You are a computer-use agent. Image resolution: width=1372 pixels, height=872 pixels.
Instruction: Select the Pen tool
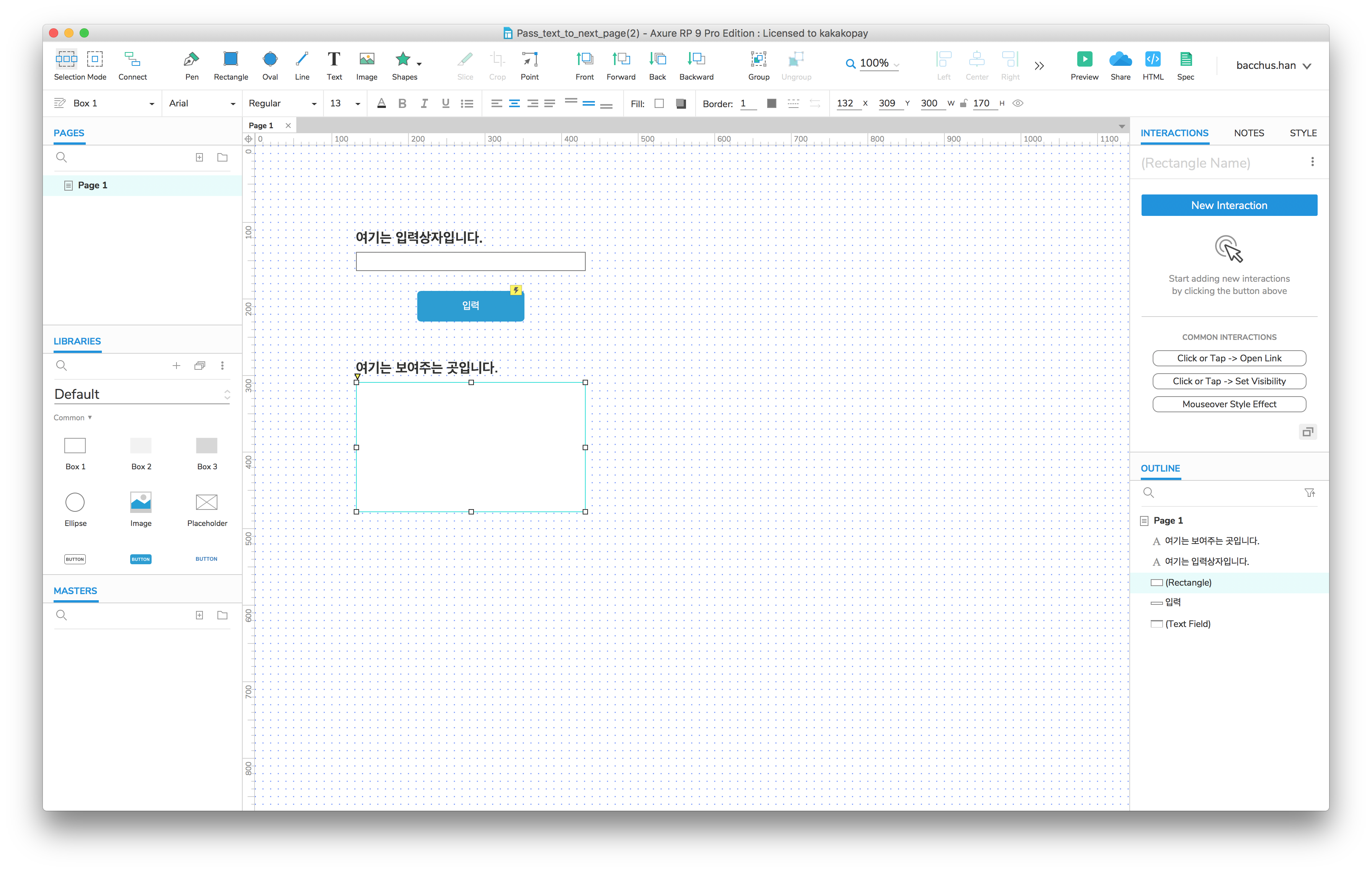click(191, 59)
